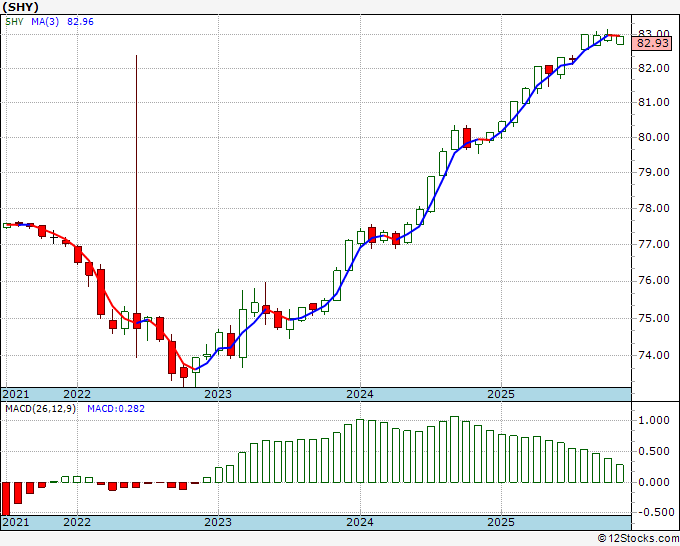Click 2022 on the price chart timeline
Image resolution: width=680 pixels, height=546 pixels.
coord(77,394)
